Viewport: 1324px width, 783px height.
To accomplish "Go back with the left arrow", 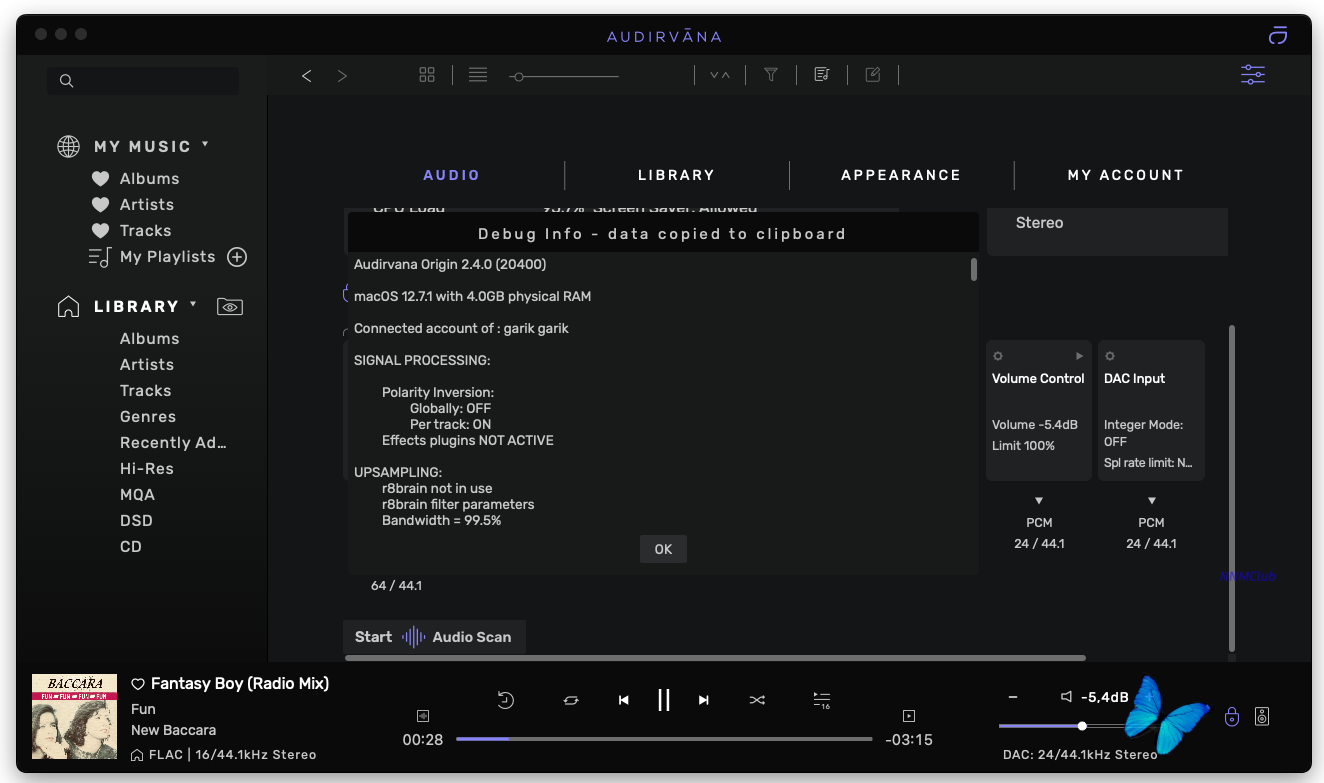I will [307, 76].
